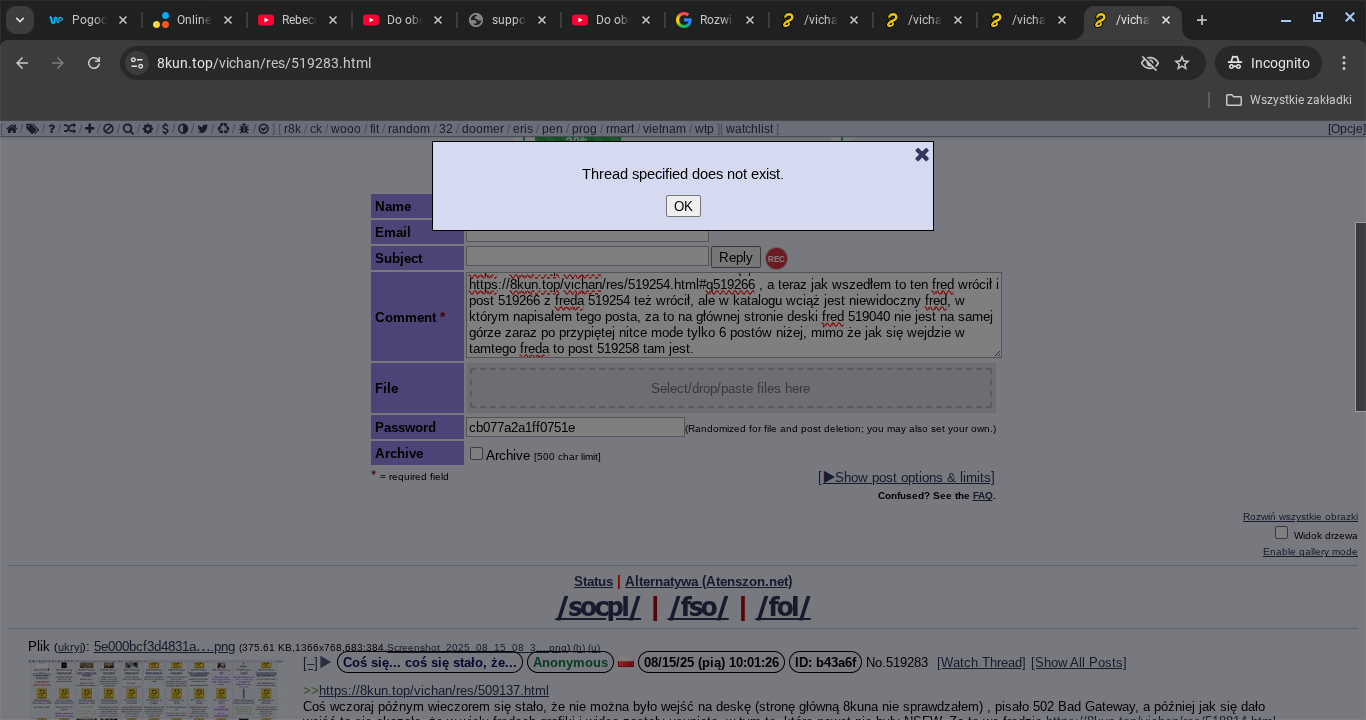The width and height of the screenshot is (1366, 720).
Task: Open the tab search dropdown chevron
Action: [20, 20]
